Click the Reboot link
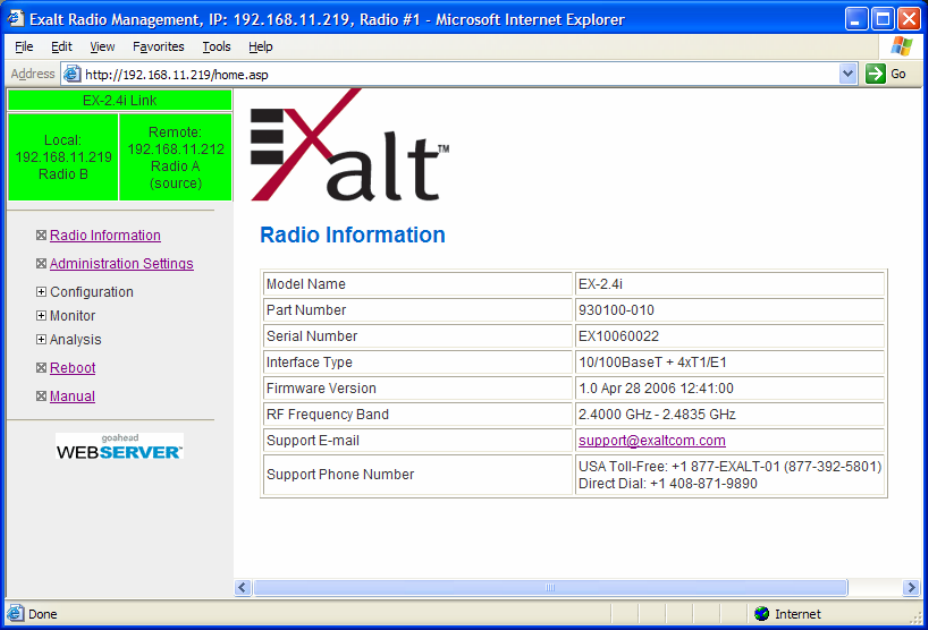This screenshot has width=928, height=630. (x=73, y=368)
